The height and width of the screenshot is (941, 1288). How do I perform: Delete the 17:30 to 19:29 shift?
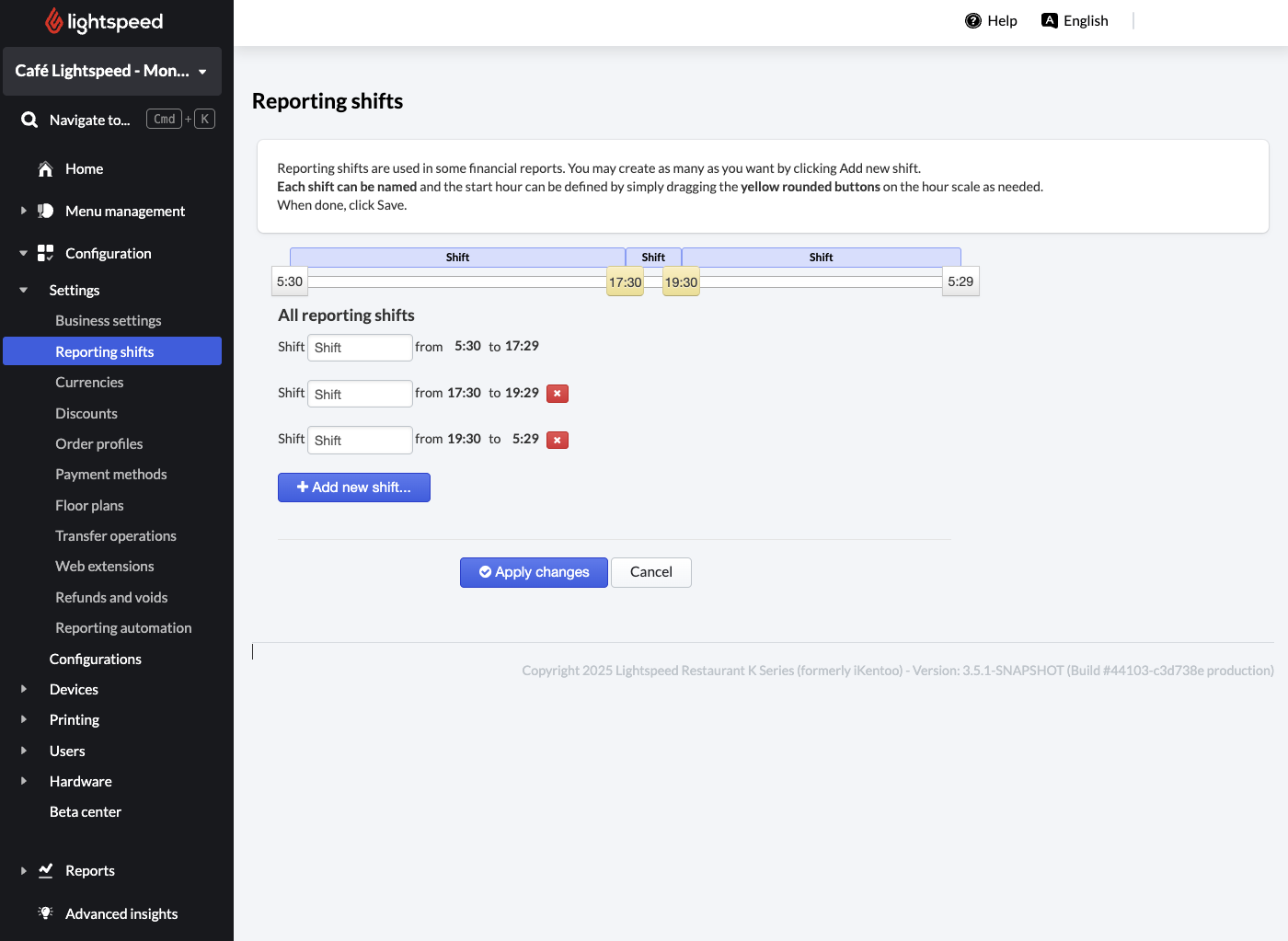(557, 394)
